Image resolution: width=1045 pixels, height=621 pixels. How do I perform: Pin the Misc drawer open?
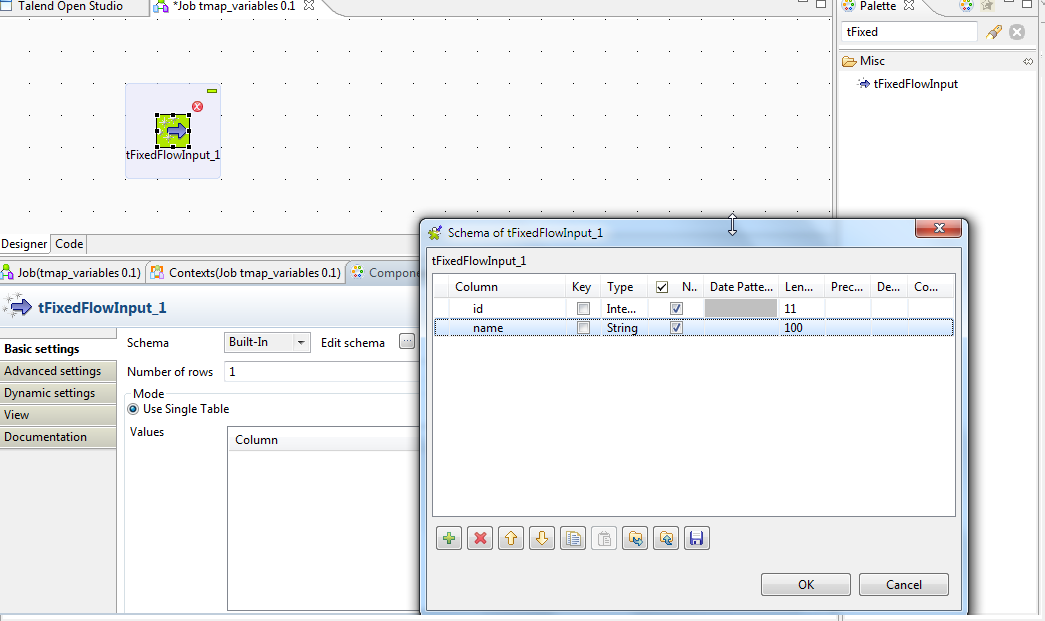pos(1028,61)
